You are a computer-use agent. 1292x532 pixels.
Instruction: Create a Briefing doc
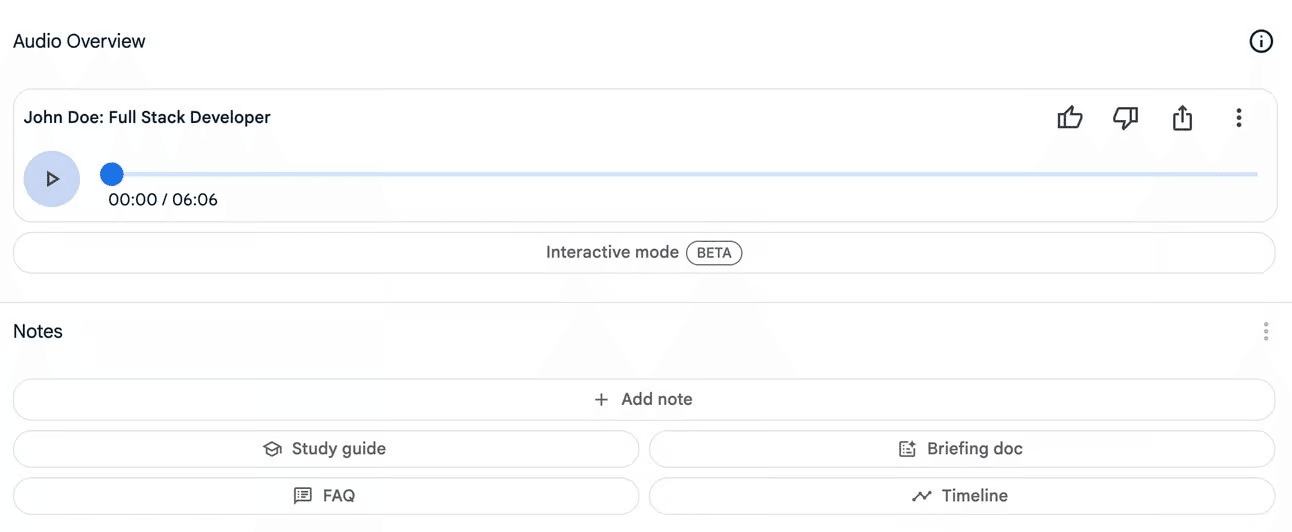pos(962,449)
